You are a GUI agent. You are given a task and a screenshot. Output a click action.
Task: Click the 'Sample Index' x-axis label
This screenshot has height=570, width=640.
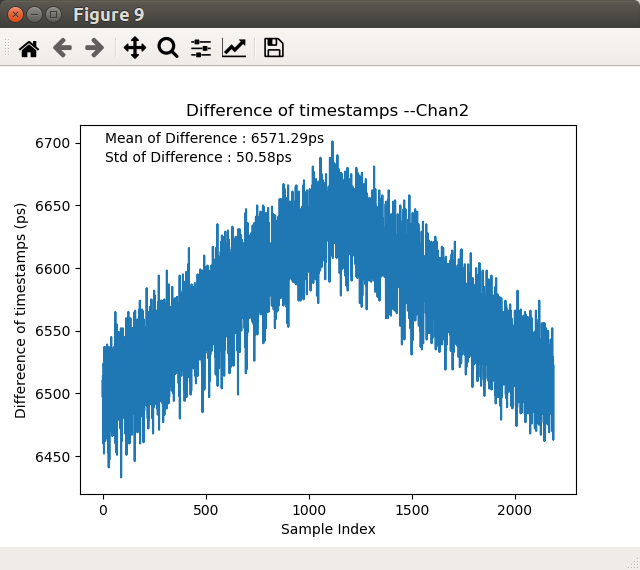click(x=328, y=529)
